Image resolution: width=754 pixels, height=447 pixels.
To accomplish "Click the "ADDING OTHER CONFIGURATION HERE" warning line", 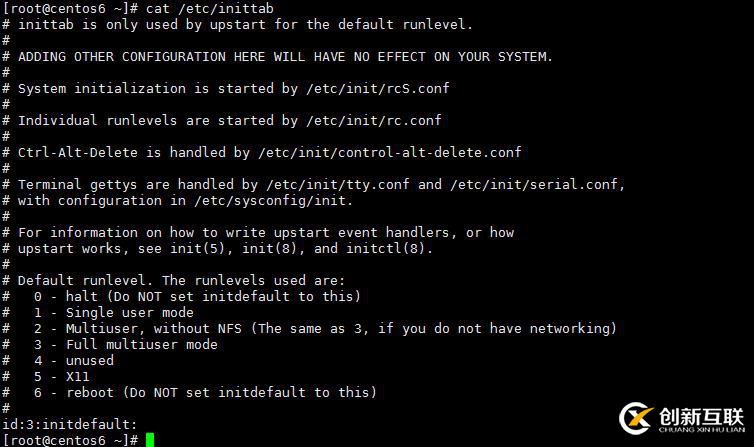I will 285,56.
